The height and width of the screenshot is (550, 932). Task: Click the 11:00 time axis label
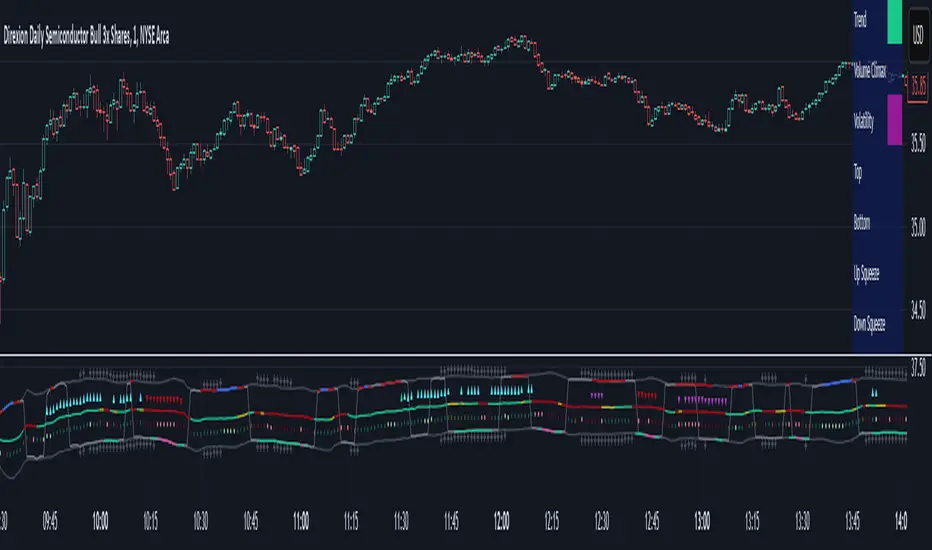pyautogui.click(x=301, y=521)
